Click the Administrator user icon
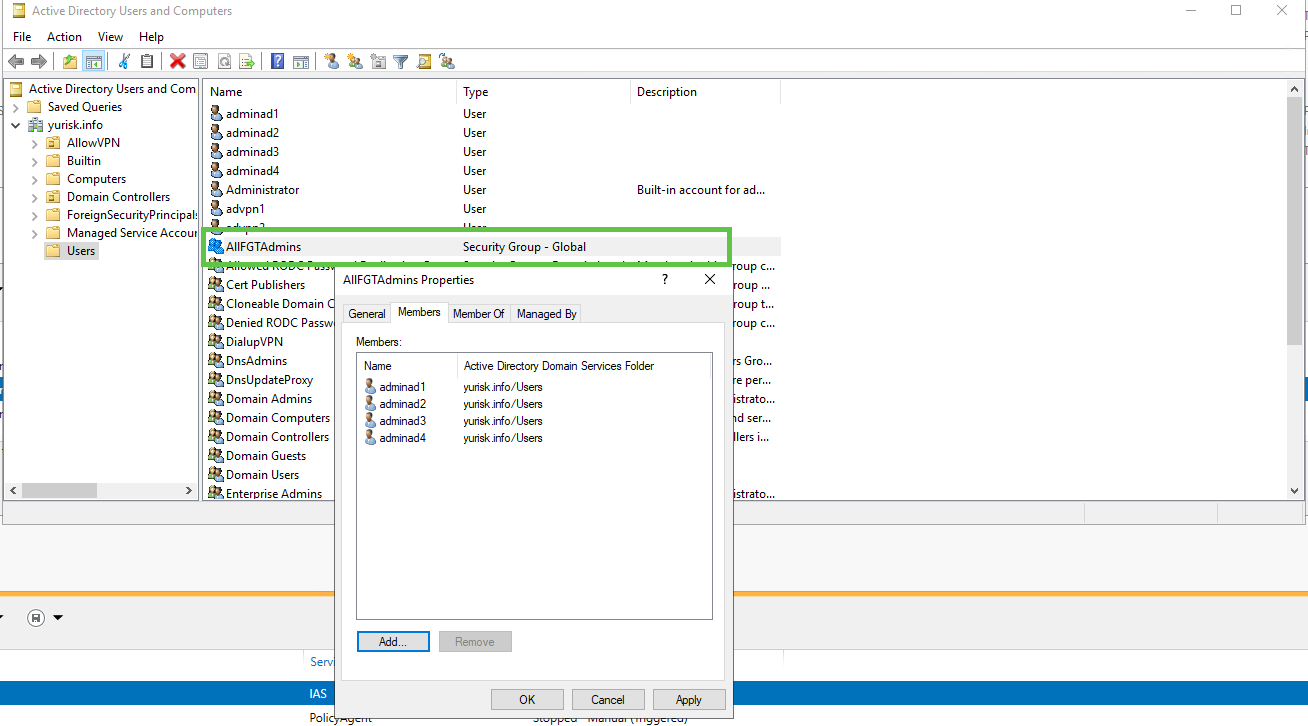The width and height of the screenshot is (1308, 726). [x=215, y=190]
